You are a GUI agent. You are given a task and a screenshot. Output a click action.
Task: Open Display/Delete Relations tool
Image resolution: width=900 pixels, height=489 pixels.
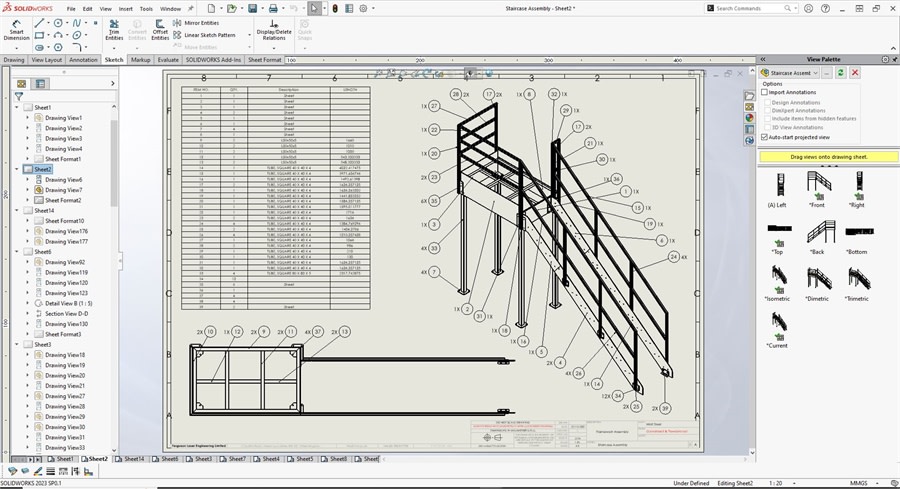[x=274, y=28]
